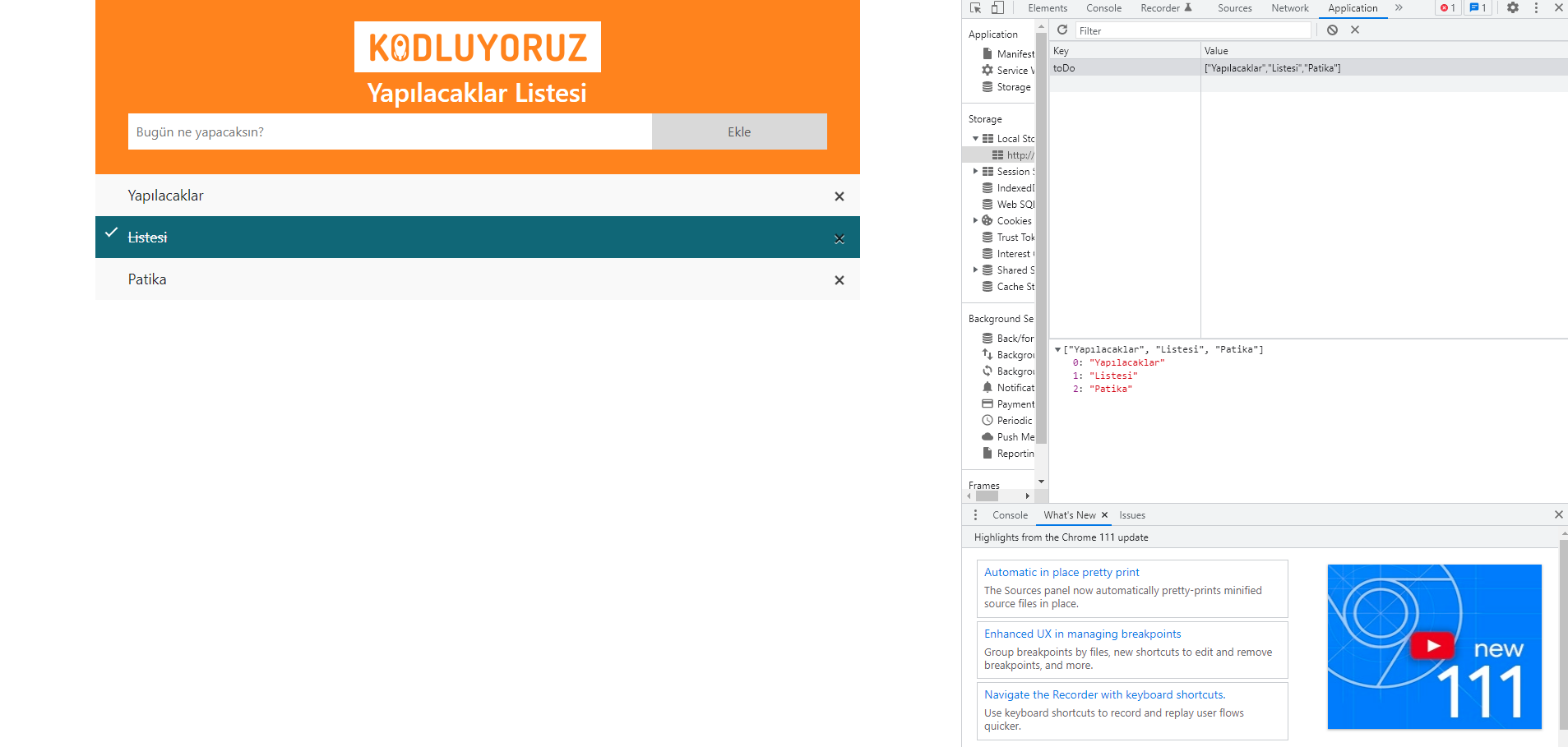The image size is (1568, 747).
Task: Refresh the local storage key list
Action: click(x=1061, y=30)
